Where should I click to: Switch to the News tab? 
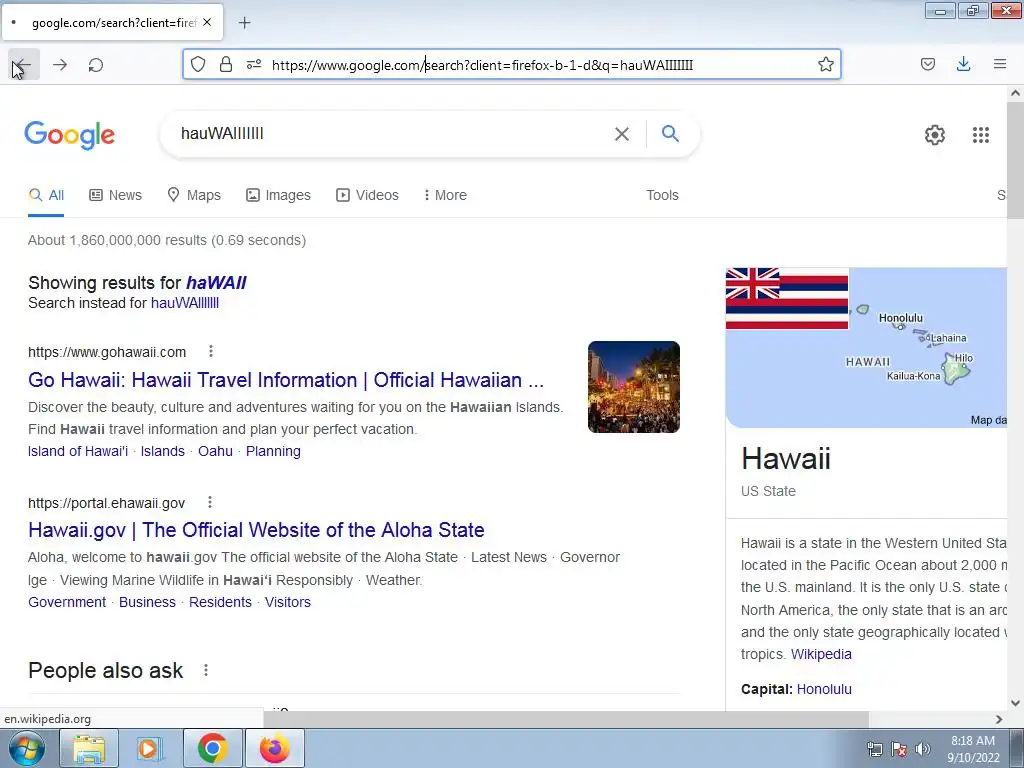(x=116, y=195)
